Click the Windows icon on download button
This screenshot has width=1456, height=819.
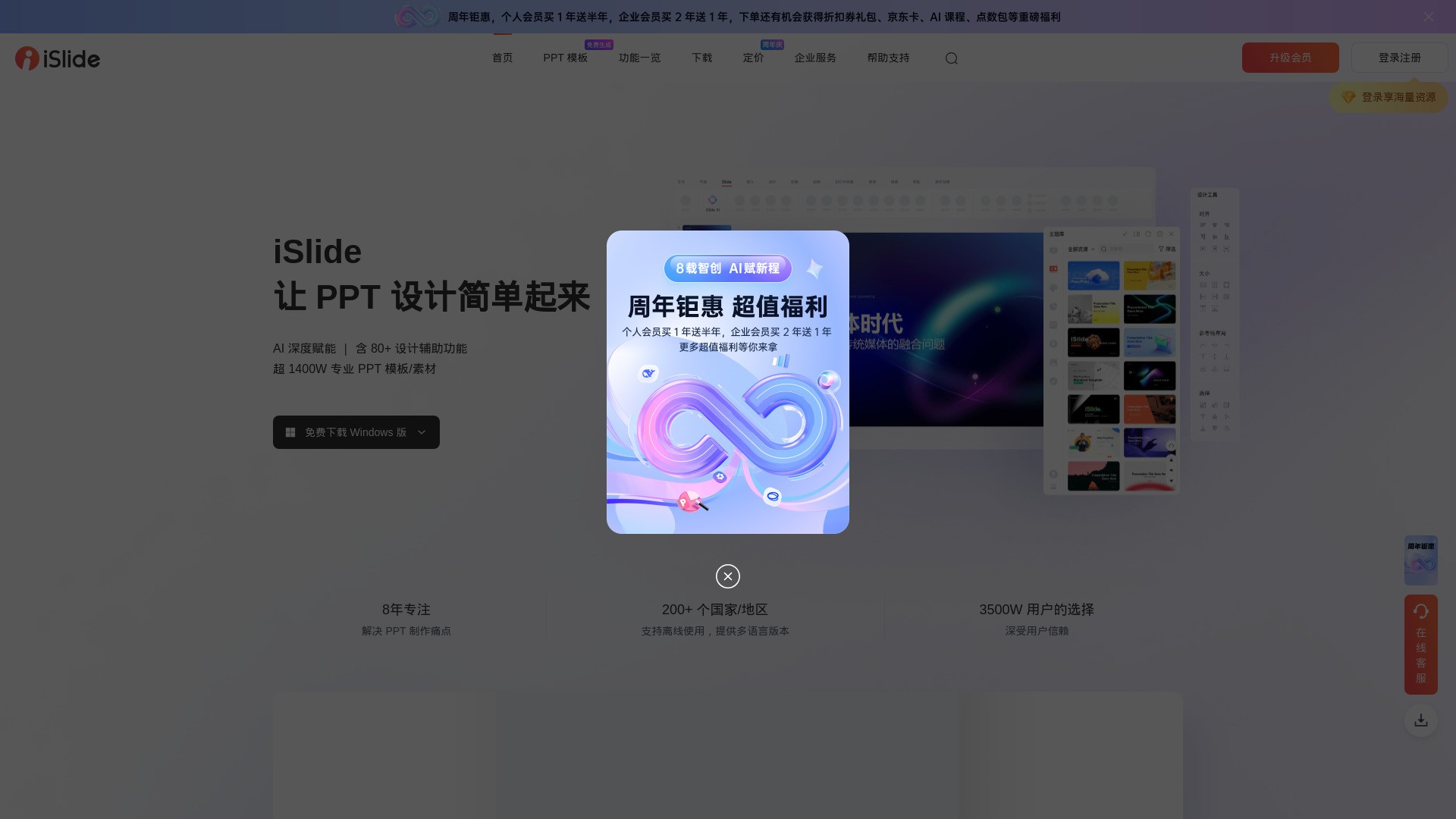coord(290,431)
